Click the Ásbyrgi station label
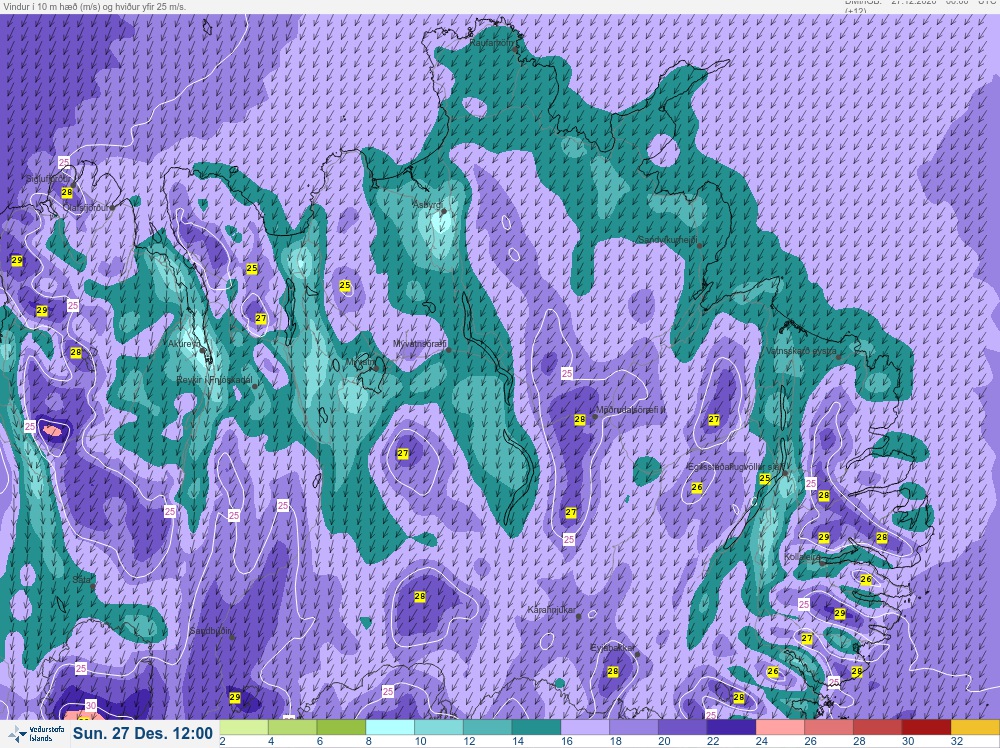This screenshot has width=1000, height=748. [x=427, y=205]
